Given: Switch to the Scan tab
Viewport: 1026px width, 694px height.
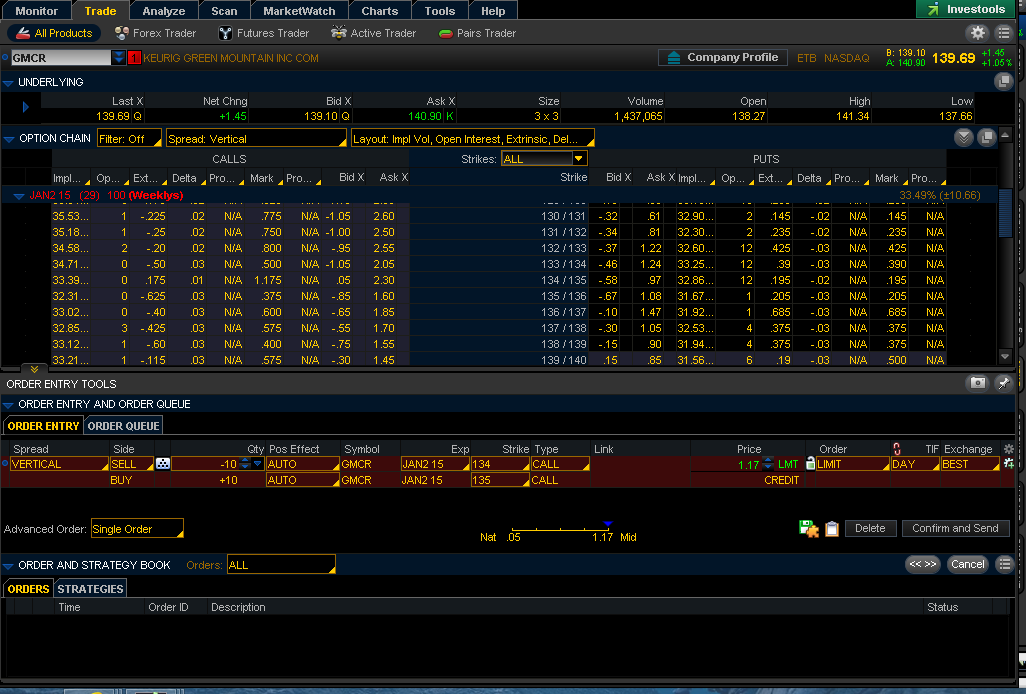Looking at the screenshot, I should tap(224, 10).
